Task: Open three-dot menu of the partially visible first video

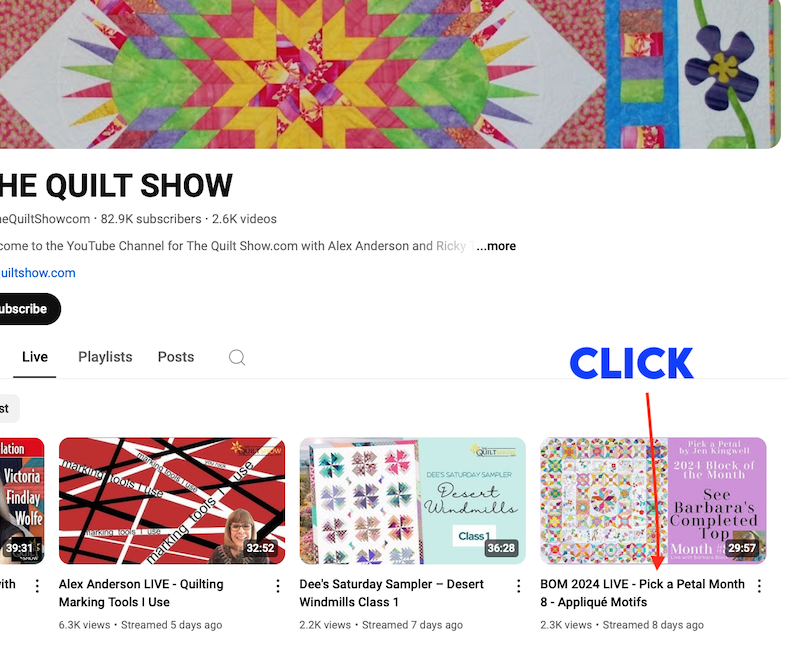Action: click(37, 586)
